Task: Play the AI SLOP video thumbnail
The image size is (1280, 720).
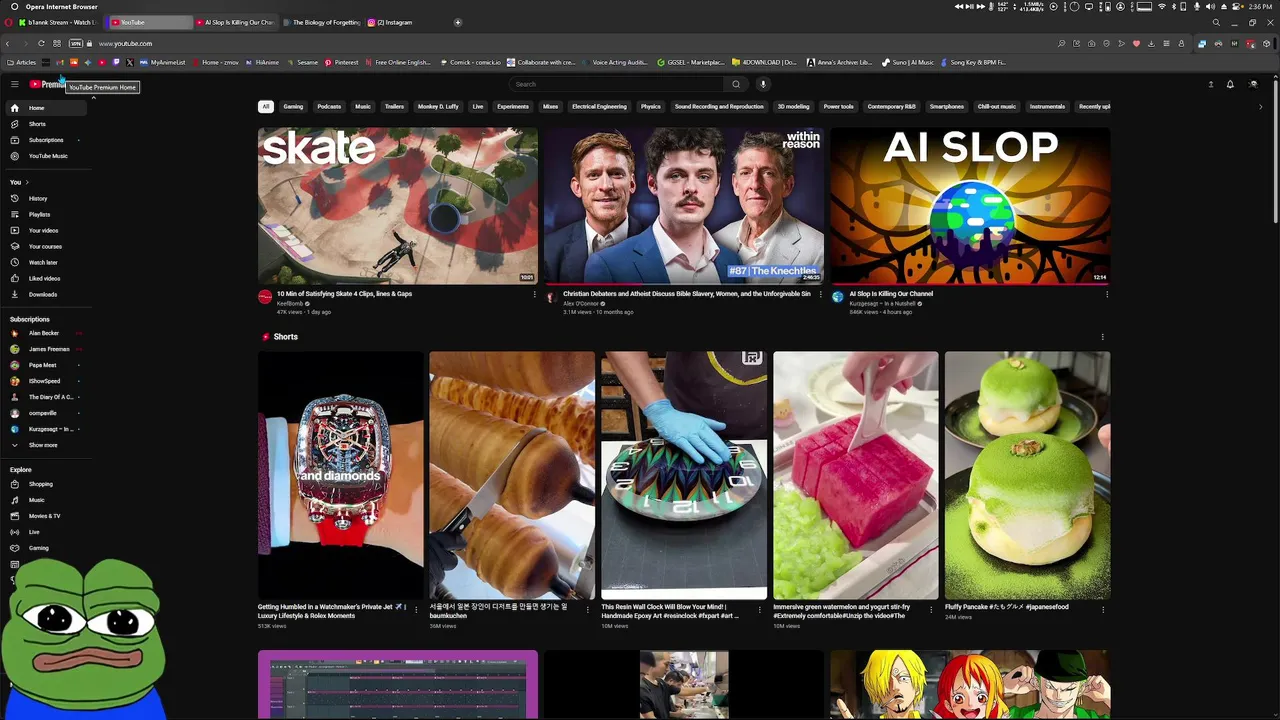Action: point(970,205)
